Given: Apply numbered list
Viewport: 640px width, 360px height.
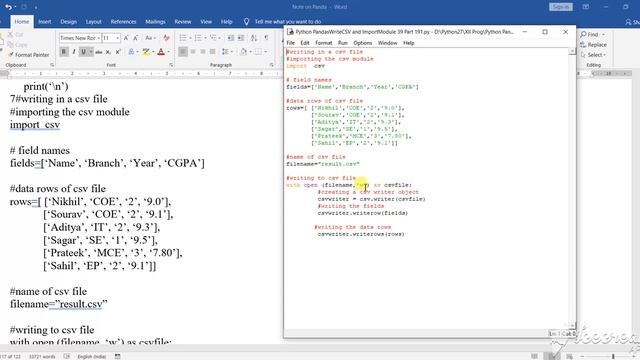Looking at the screenshot, I should click(x=199, y=38).
